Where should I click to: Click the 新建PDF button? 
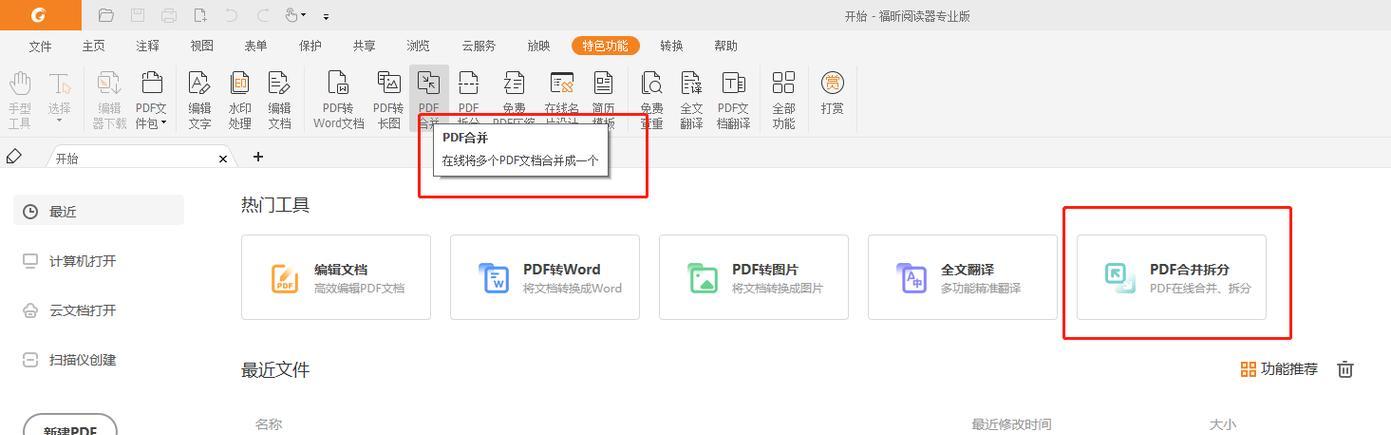(70, 426)
